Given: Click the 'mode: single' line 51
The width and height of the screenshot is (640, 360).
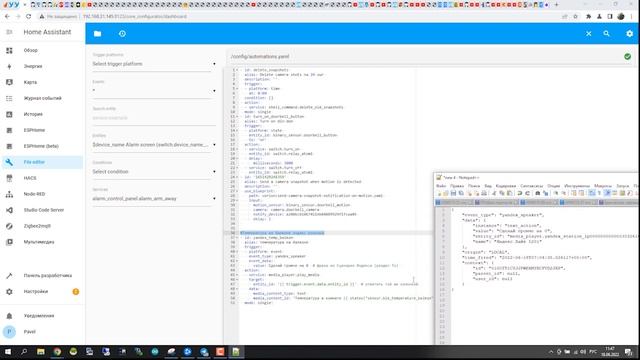Looking at the screenshot, I should coord(258,303).
